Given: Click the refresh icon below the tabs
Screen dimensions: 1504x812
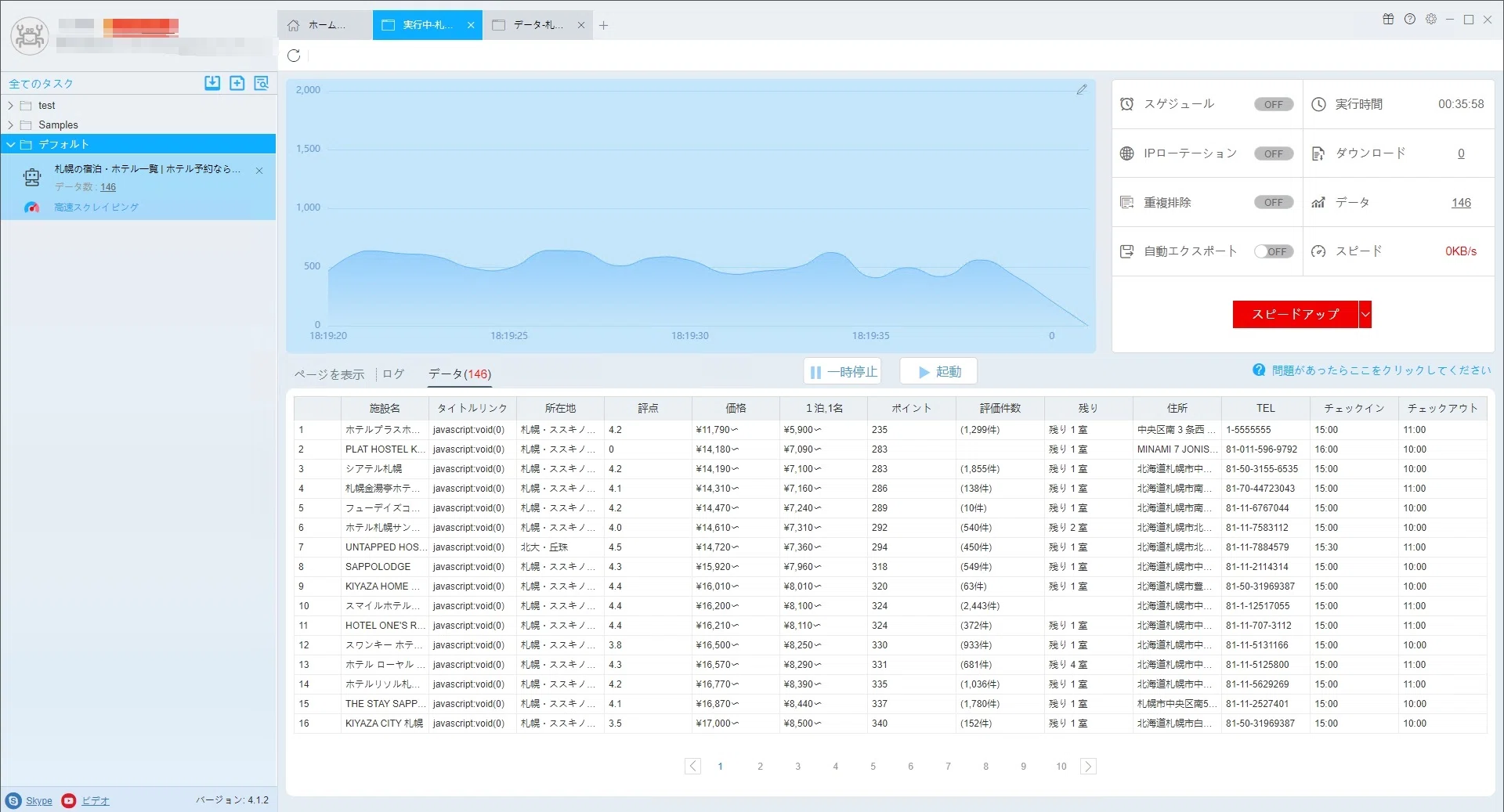Looking at the screenshot, I should 294,56.
